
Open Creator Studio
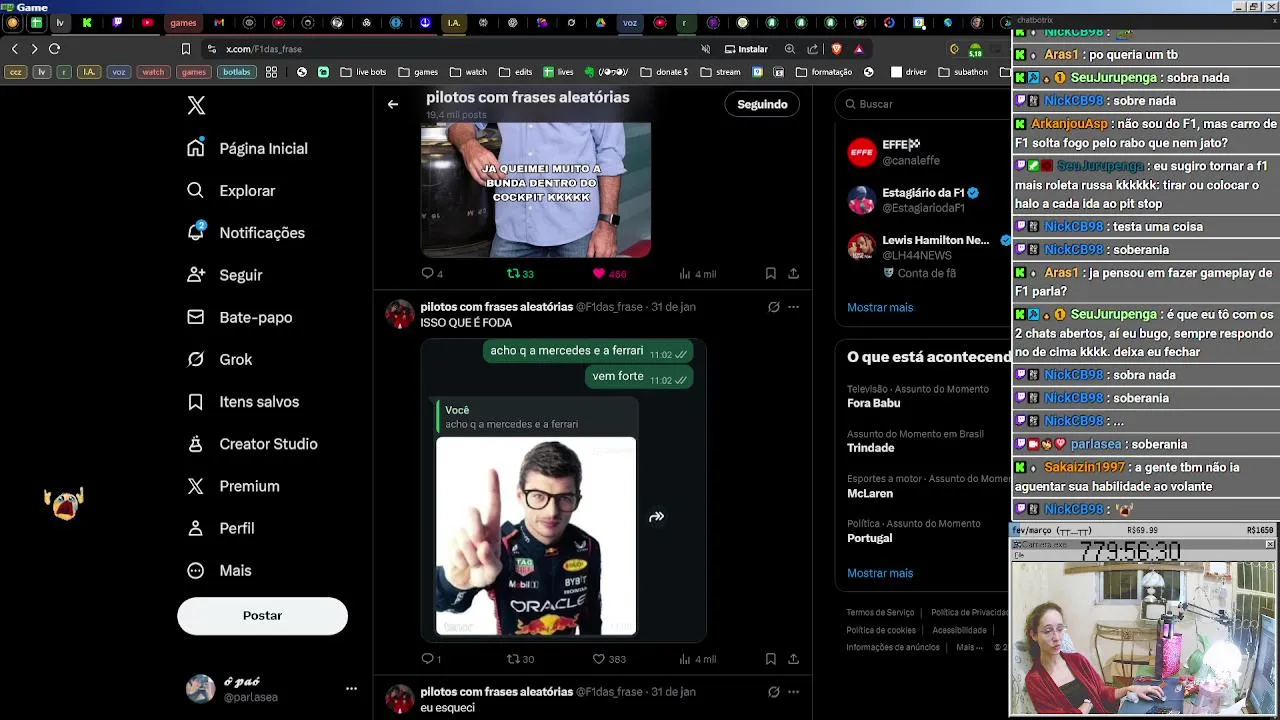[x=253, y=444]
